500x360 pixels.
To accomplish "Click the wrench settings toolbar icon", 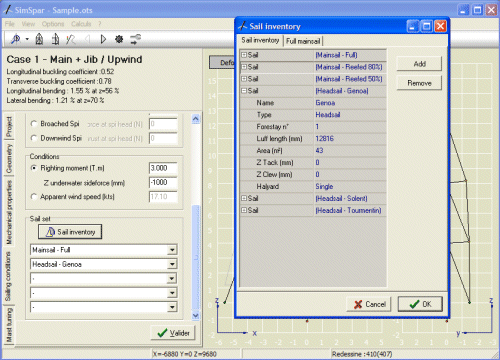I will click(135, 39).
